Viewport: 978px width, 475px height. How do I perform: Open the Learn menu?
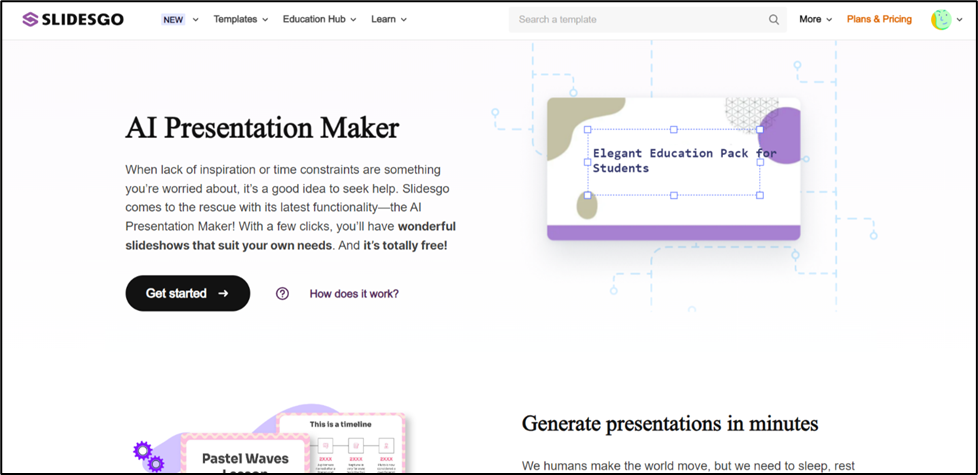[389, 19]
